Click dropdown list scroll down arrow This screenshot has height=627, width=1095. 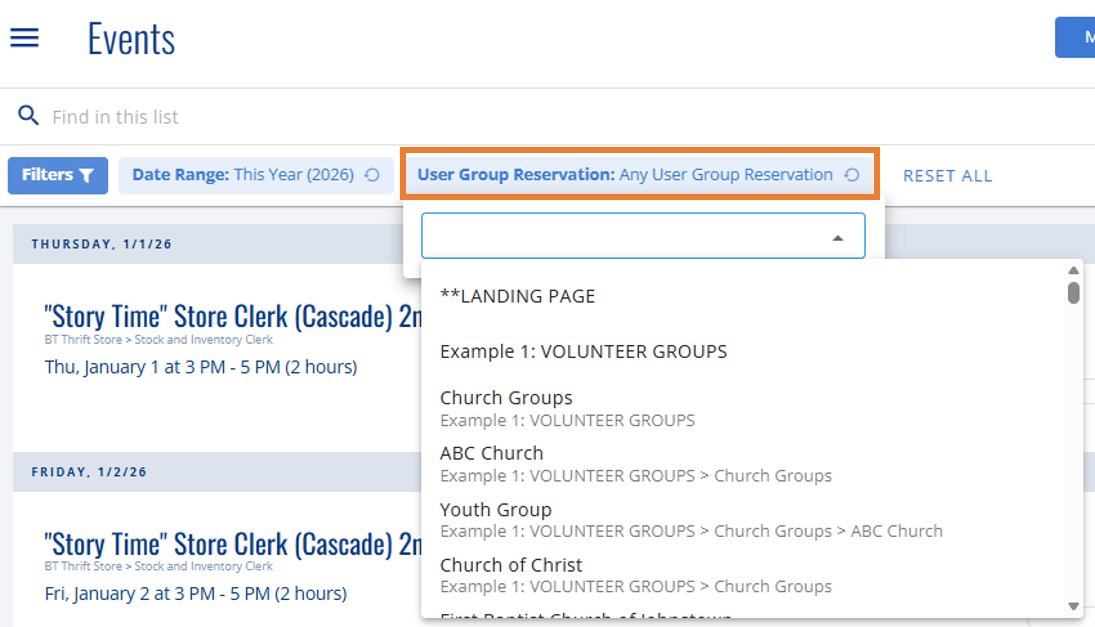point(1073,606)
